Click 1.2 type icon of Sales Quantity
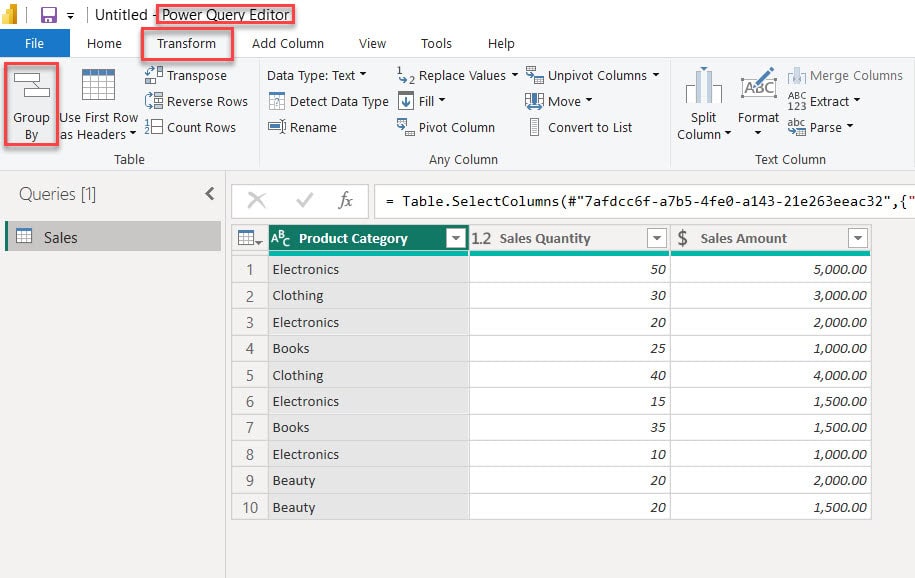Viewport: 915px width, 578px height. coord(481,238)
